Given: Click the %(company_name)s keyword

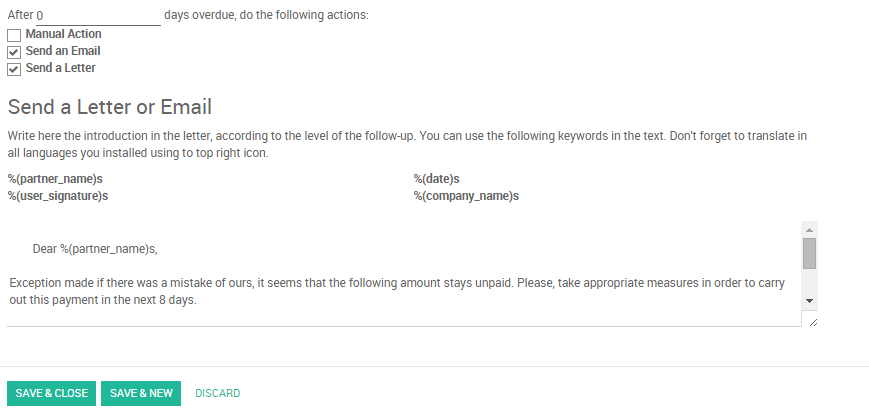Looking at the screenshot, I should [x=466, y=196].
